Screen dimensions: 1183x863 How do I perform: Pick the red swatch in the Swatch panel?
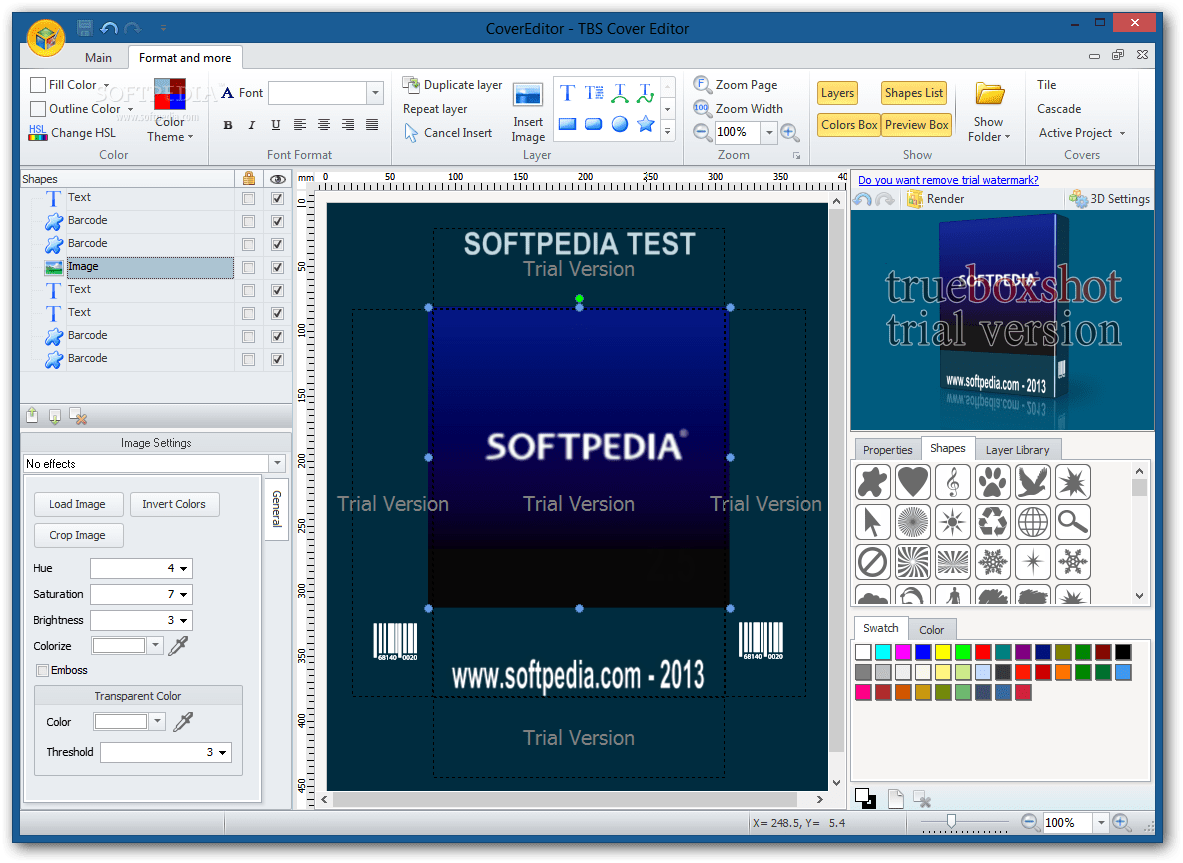pyautogui.click(x=984, y=652)
